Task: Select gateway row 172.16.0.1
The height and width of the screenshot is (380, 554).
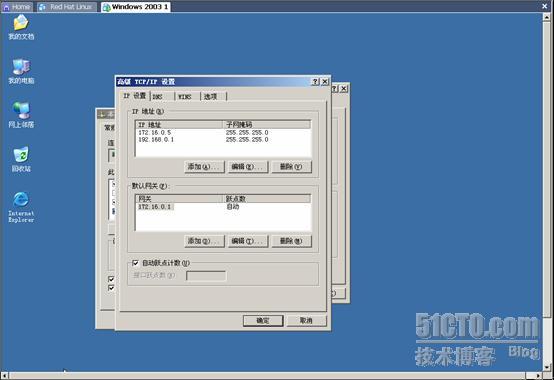Action: pos(223,207)
